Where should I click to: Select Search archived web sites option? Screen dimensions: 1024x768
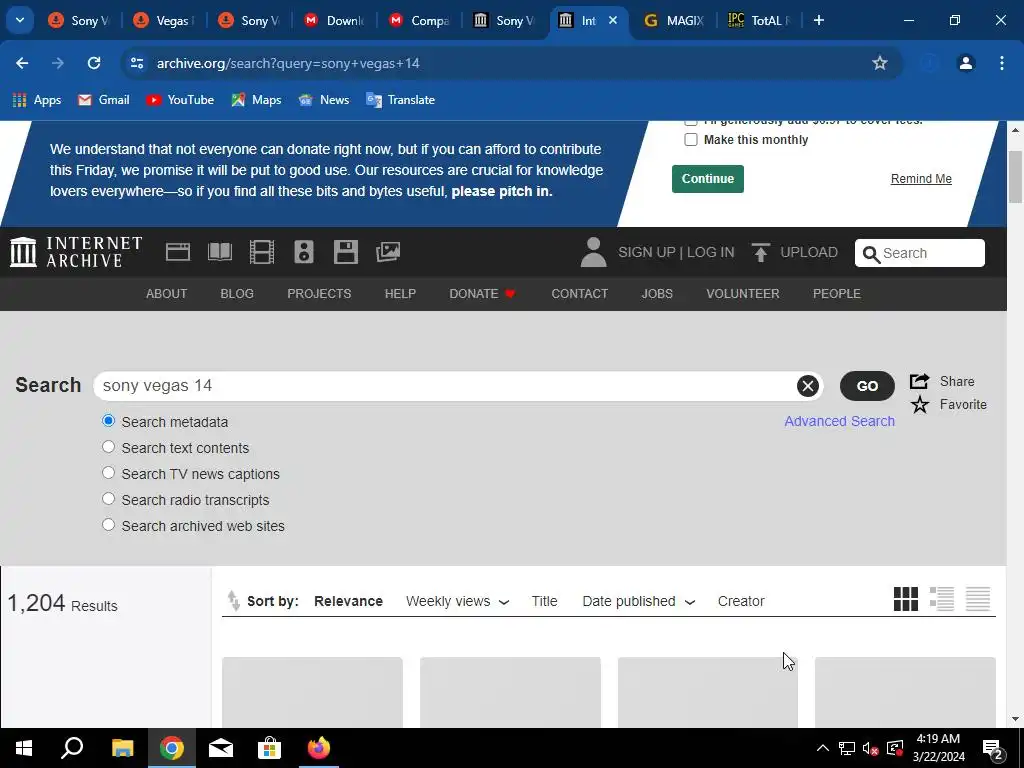pyautogui.click(x=108, y=525)
